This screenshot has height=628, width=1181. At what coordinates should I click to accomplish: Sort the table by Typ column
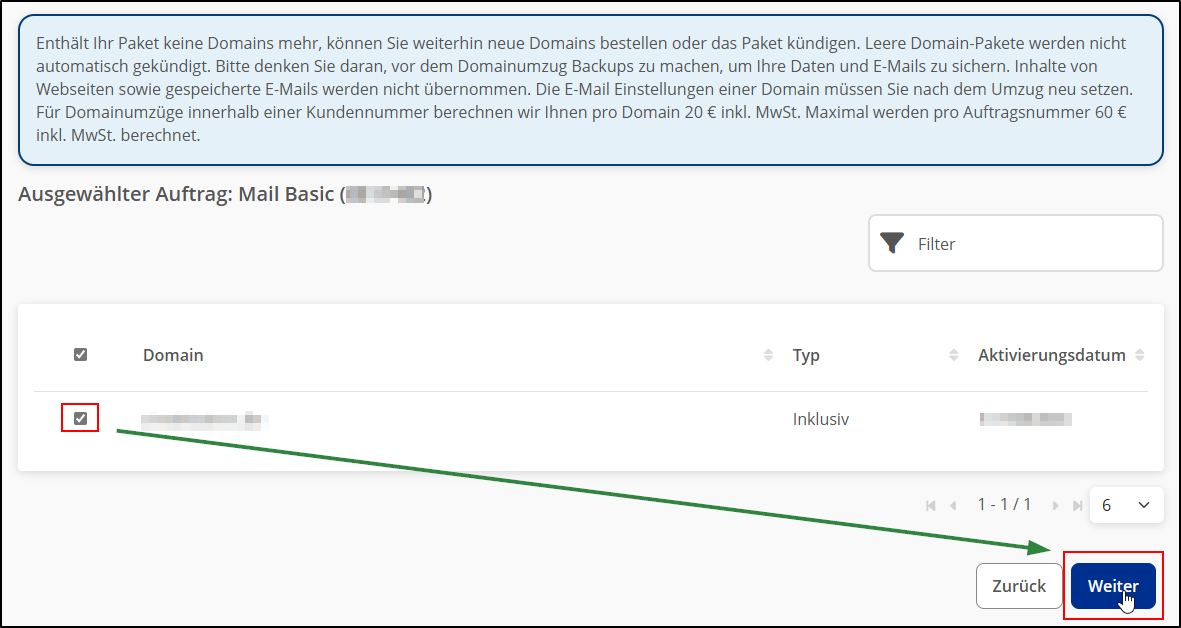(x=955, y=355)
